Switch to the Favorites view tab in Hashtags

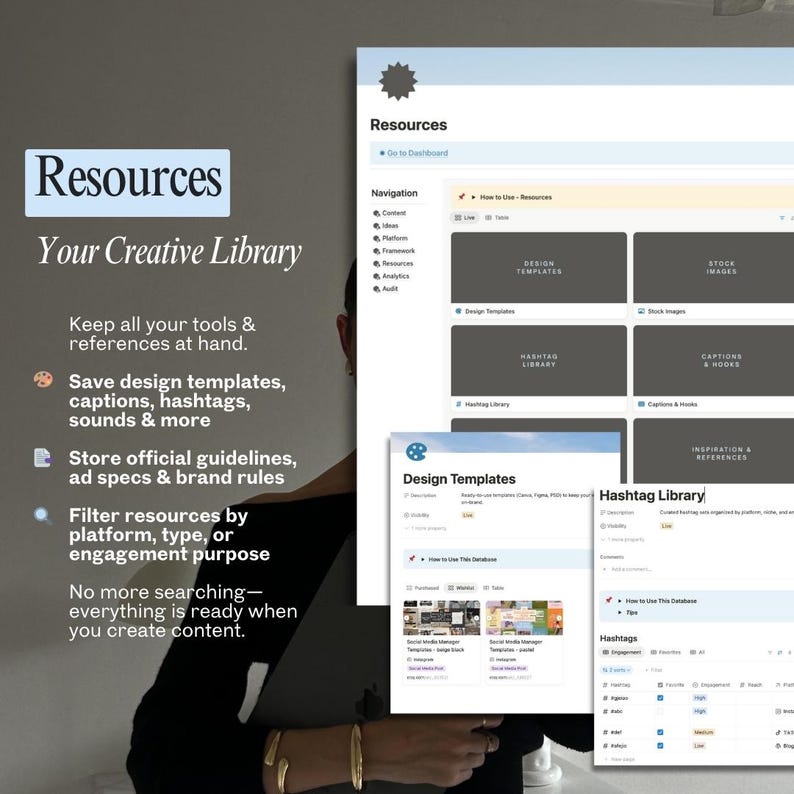pos(665,652)
